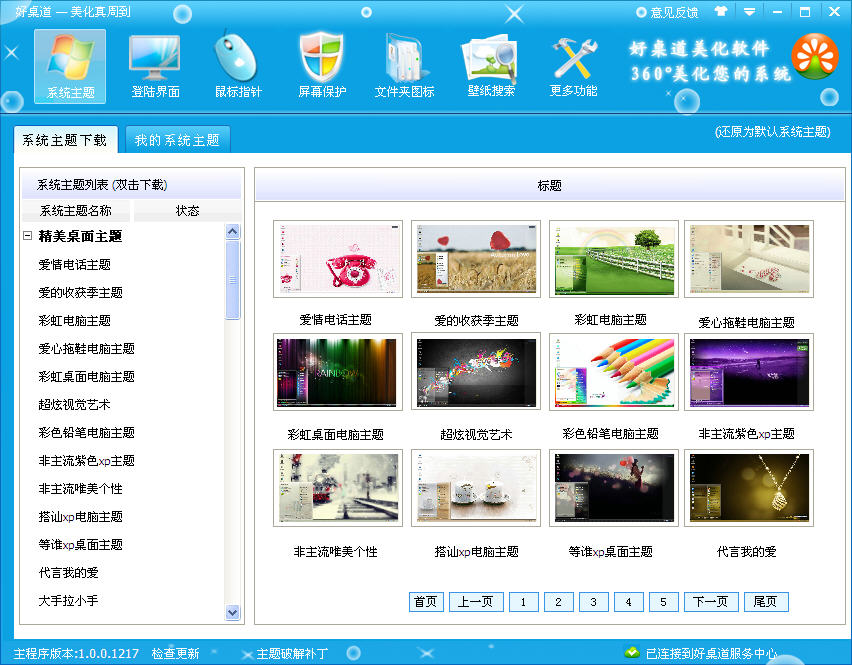Image resolution: width=852 pixels, height=665 pixels.
Task: Open 意见反馈 feedback in title bar
Action: [666, 12]
